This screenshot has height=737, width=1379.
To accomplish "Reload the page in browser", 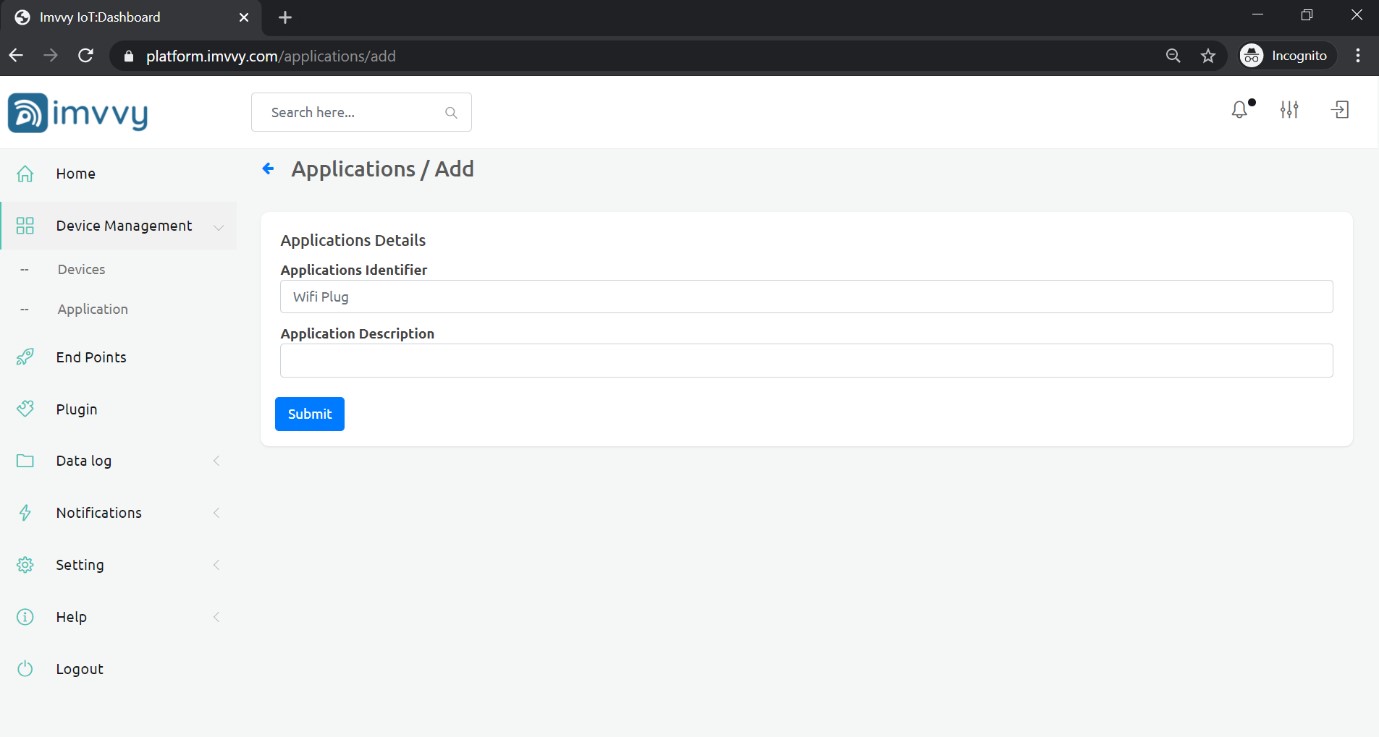I will tap(86, 56).
